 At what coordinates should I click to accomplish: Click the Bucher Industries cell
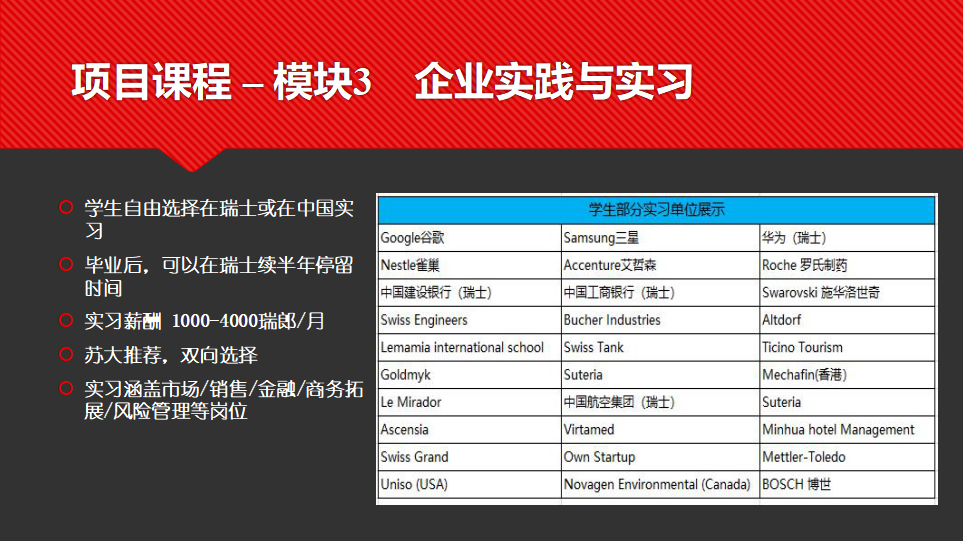(661, 320)
